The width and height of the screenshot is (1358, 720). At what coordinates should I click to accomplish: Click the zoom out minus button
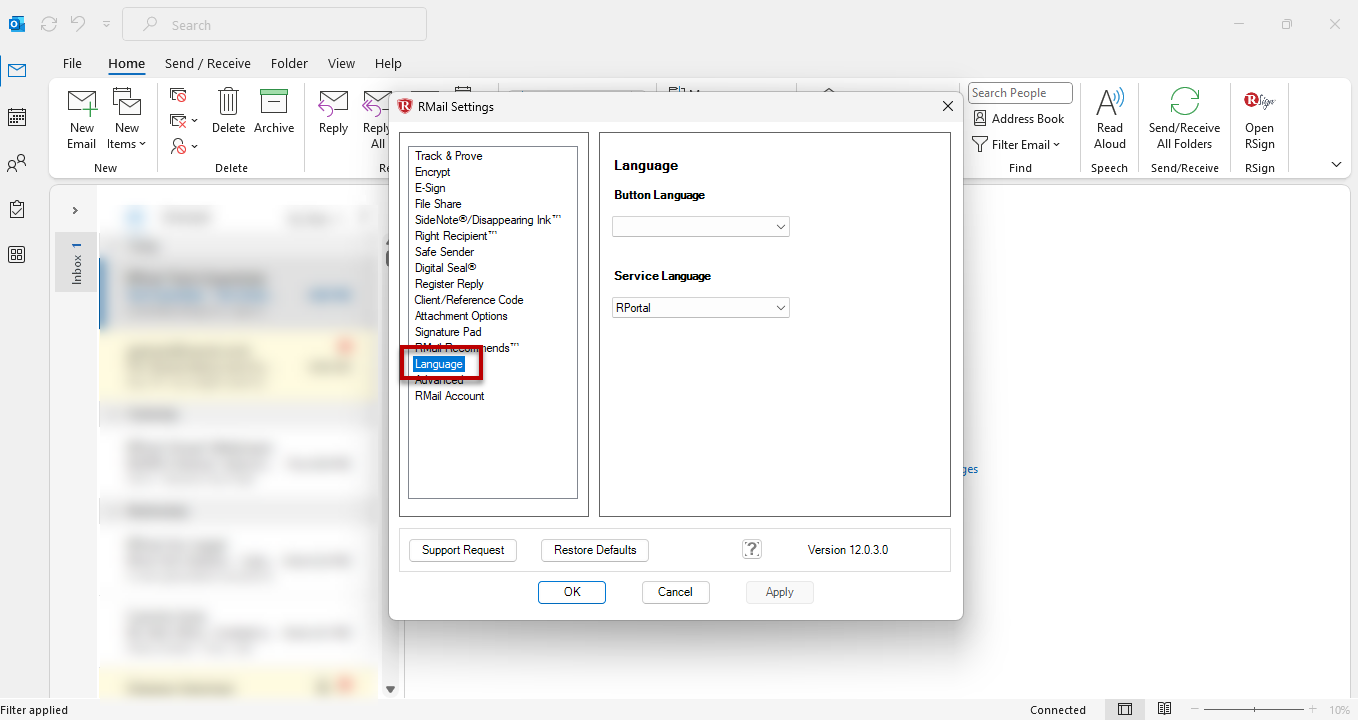pyautogui.click(x=1196, y=710)
